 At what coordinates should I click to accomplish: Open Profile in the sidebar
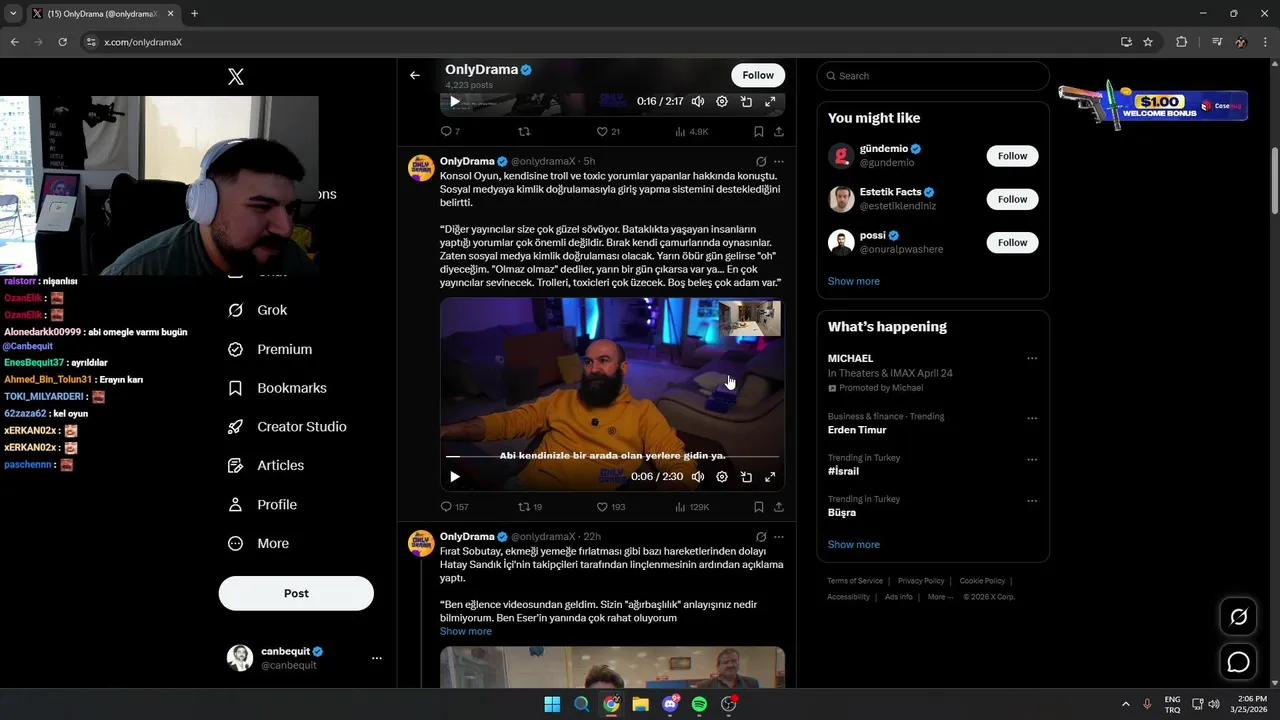coord(262,505)
